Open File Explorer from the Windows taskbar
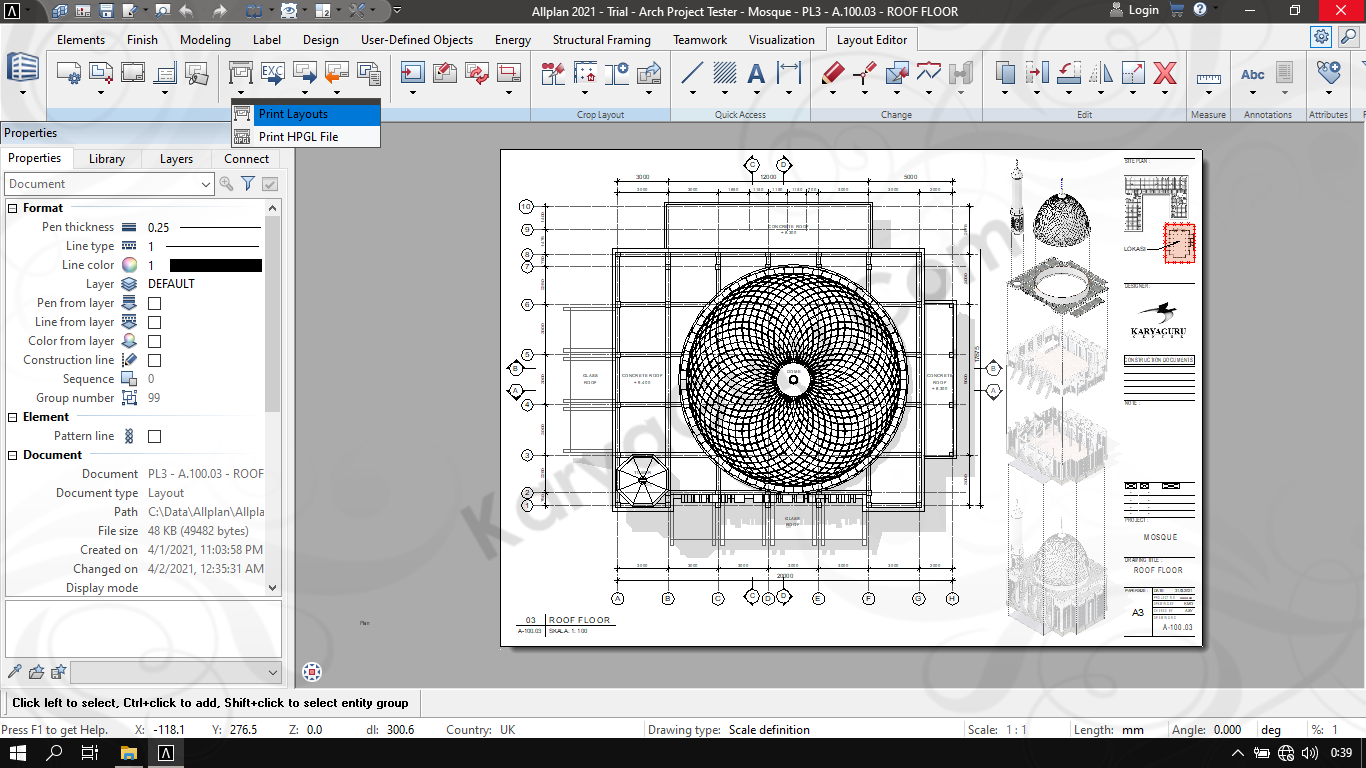Image resolution: width=1366 pixels, height=768 pixels. (x=128, y=752)
